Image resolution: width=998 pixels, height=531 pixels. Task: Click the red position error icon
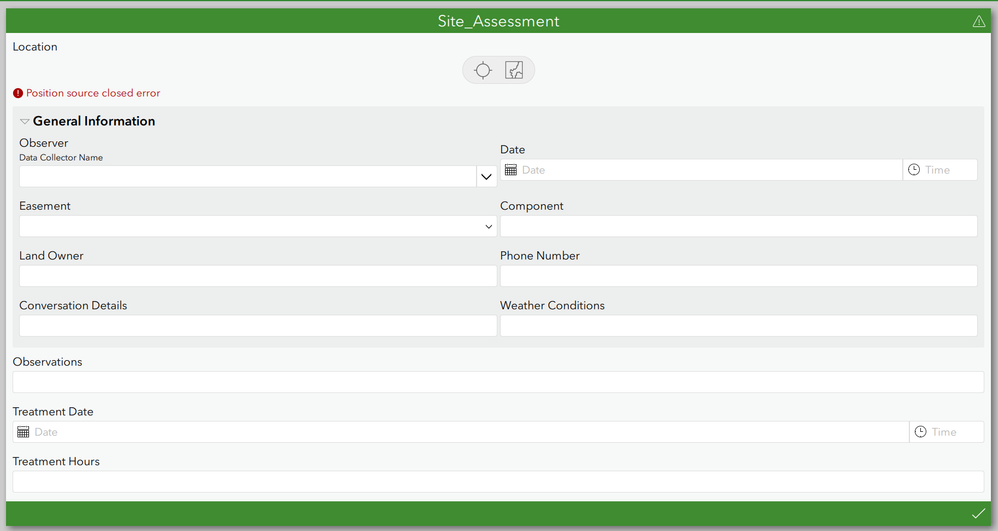click(x=18, y=93)
